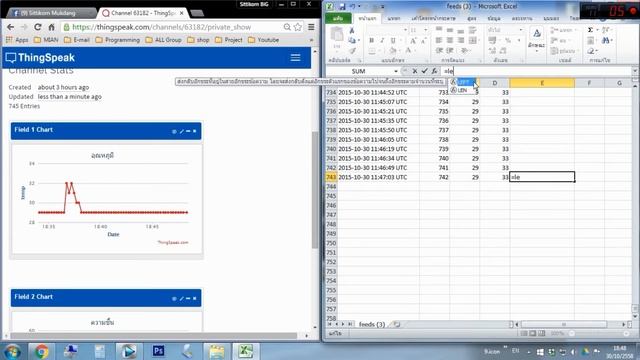Click Merge and Center icon

pos(473,40)
